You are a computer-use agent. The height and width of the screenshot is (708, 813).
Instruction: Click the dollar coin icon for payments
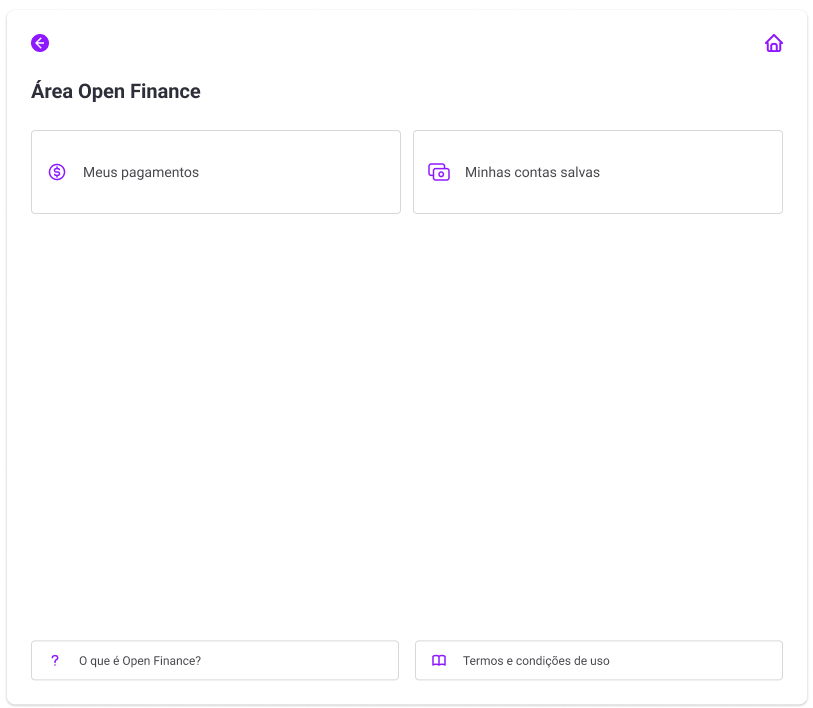click(x=57, y=172)
